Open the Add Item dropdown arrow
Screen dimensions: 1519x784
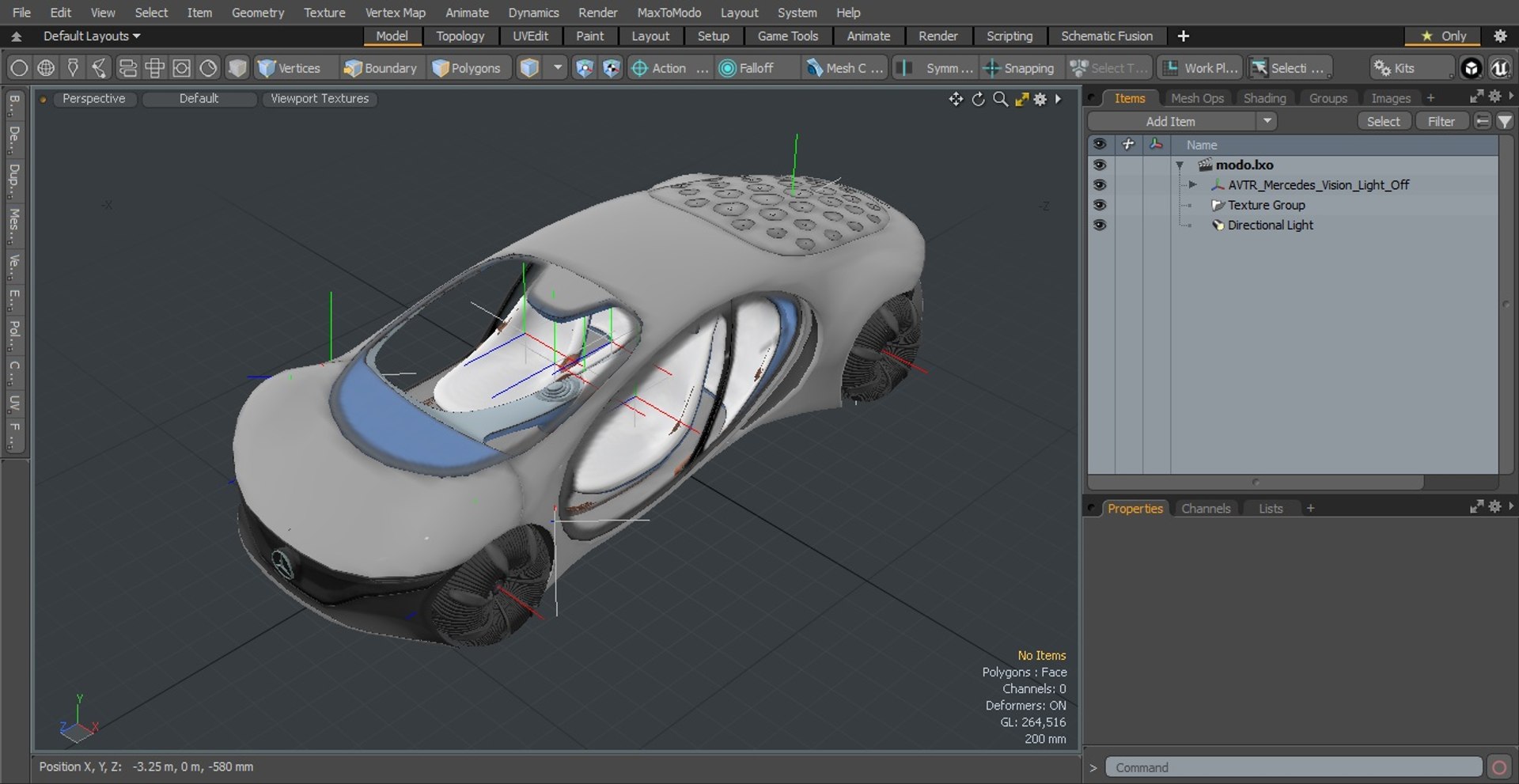tap(1267, 121)
